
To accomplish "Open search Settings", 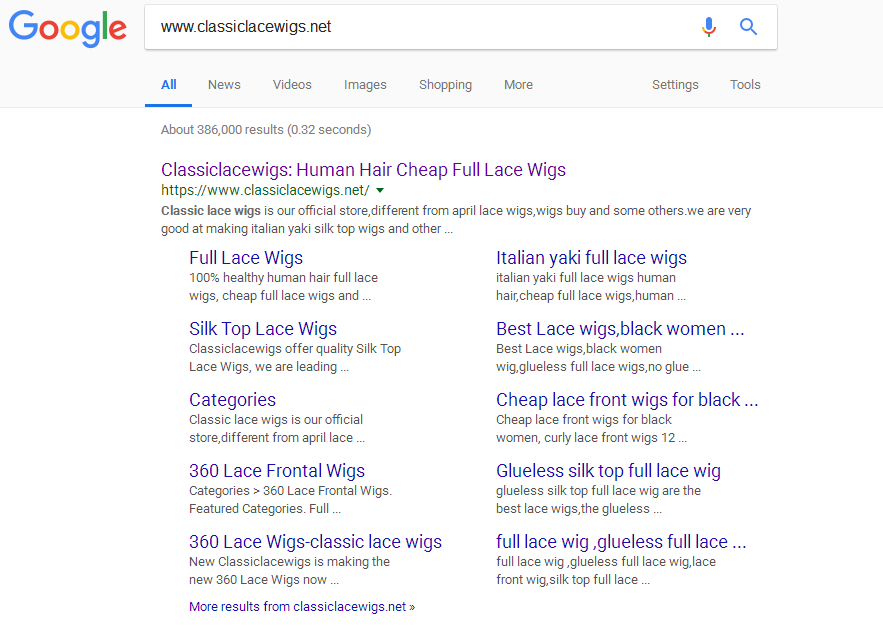I will [x=675, y=84].
